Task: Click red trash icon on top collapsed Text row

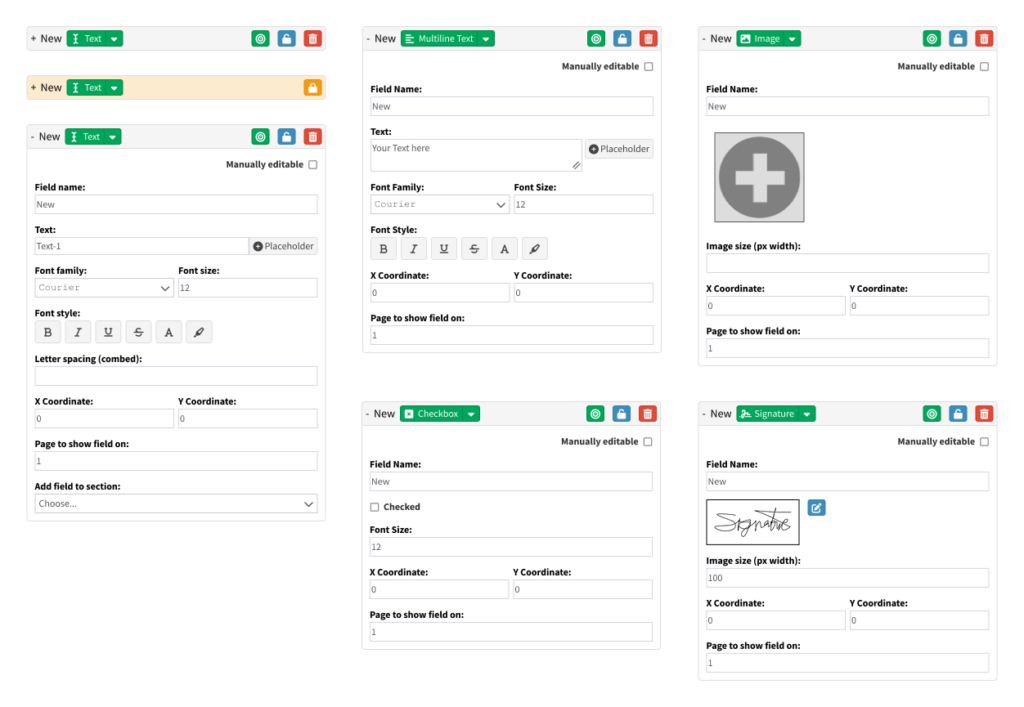Action: coord(313,39)
